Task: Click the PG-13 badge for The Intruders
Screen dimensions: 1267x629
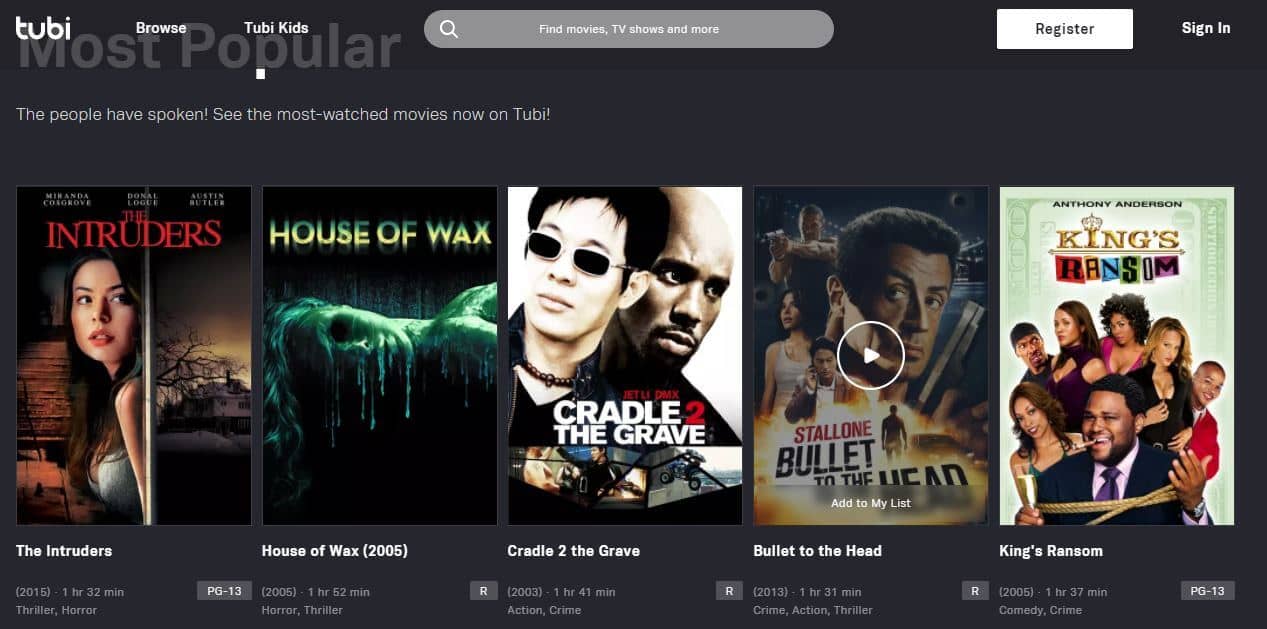Action: point(225,591)
